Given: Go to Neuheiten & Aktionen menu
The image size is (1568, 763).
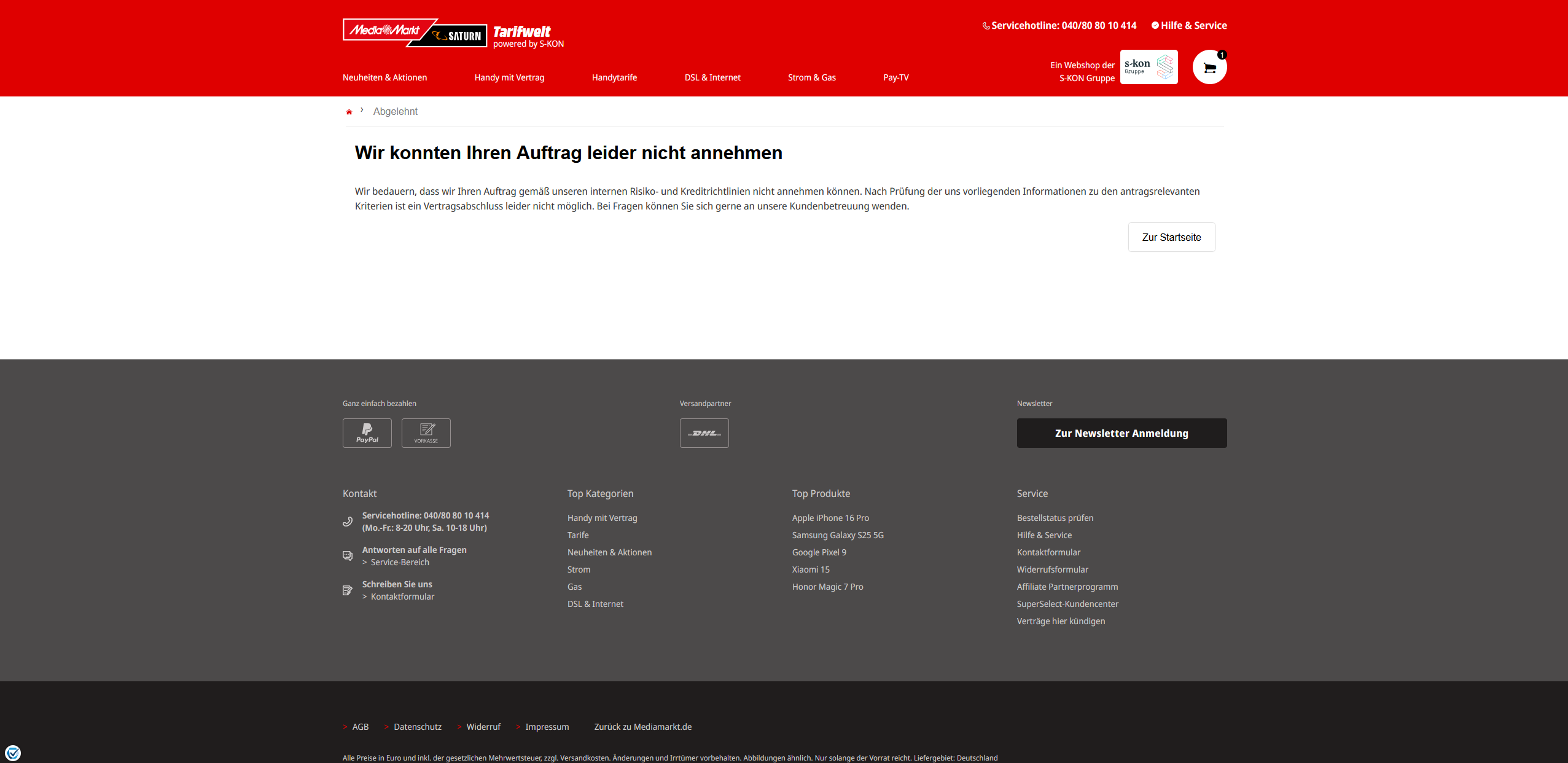Looking at the screenshot, I should [x=384, y=77].
